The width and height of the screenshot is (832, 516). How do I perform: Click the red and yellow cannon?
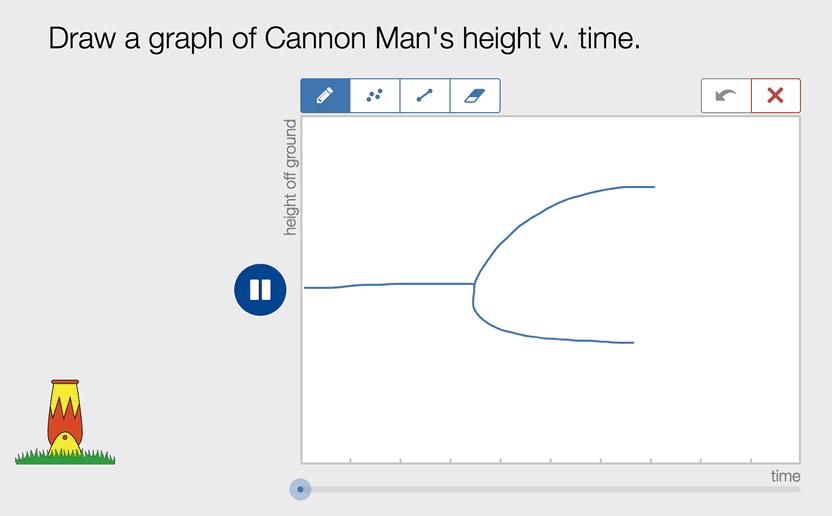click(65, 416)
